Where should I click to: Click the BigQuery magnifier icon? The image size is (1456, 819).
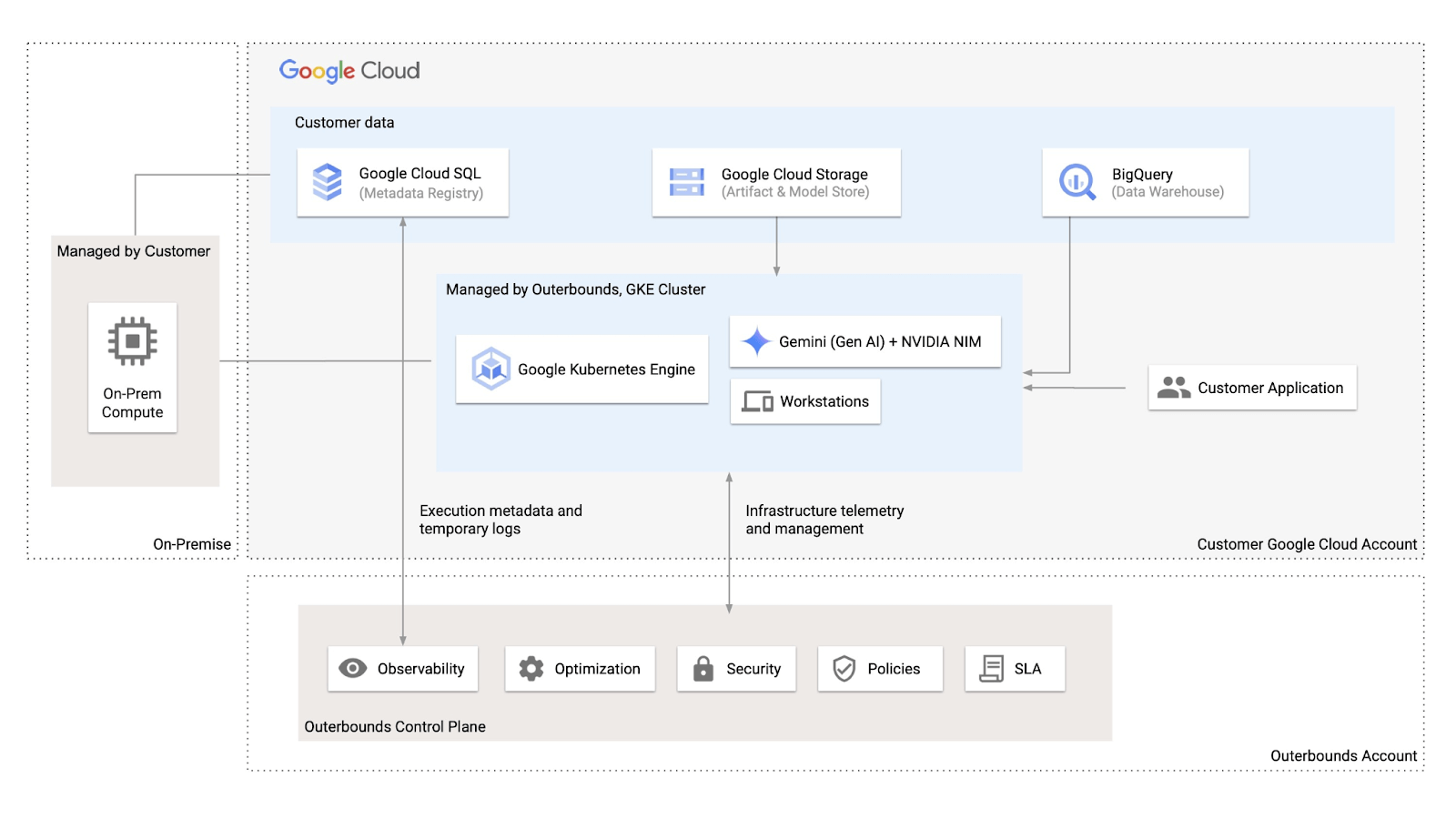1077,182
